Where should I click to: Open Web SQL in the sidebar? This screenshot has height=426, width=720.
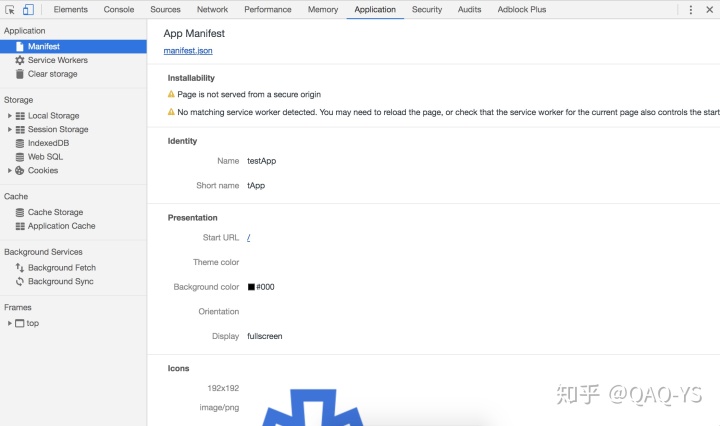(45, 157)
